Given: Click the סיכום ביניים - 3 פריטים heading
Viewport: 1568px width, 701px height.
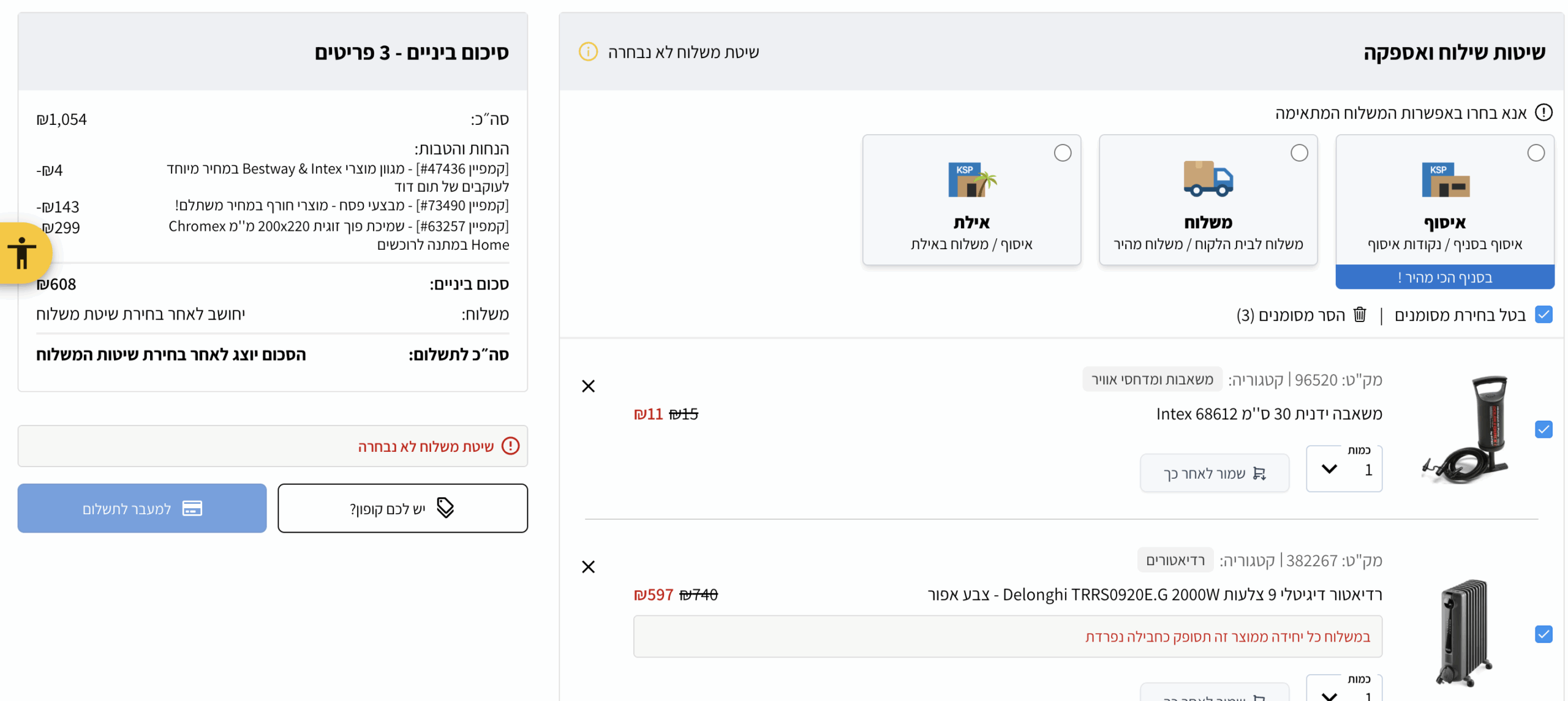Looking at the screenshot, I should tap(411, 52).
